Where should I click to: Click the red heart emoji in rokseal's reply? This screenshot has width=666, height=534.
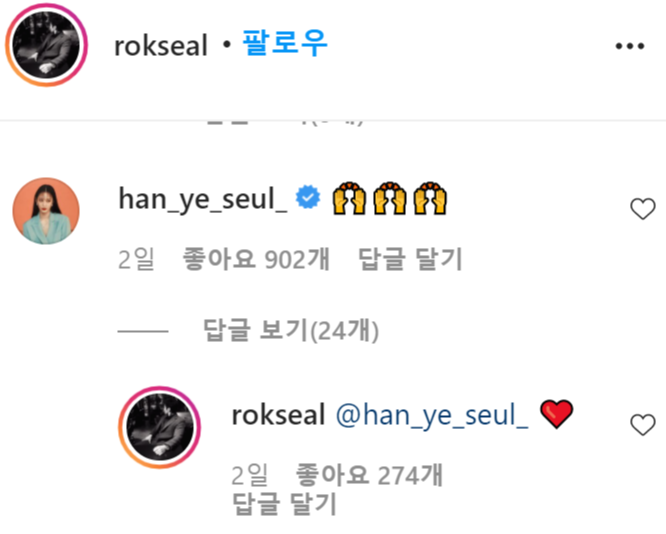(556, 414)
